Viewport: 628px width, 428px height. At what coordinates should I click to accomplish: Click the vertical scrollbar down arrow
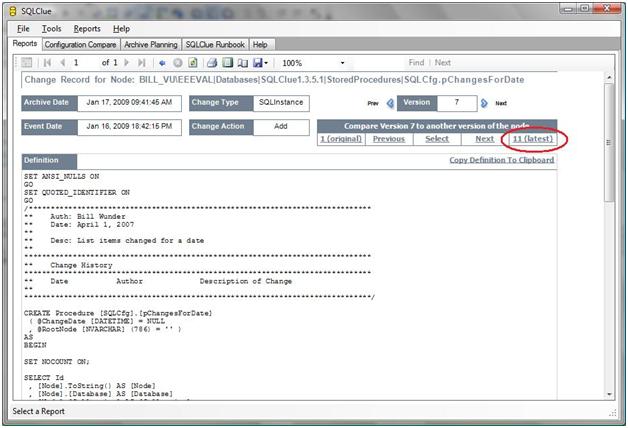pyautogui.click(x=609, y=394)
